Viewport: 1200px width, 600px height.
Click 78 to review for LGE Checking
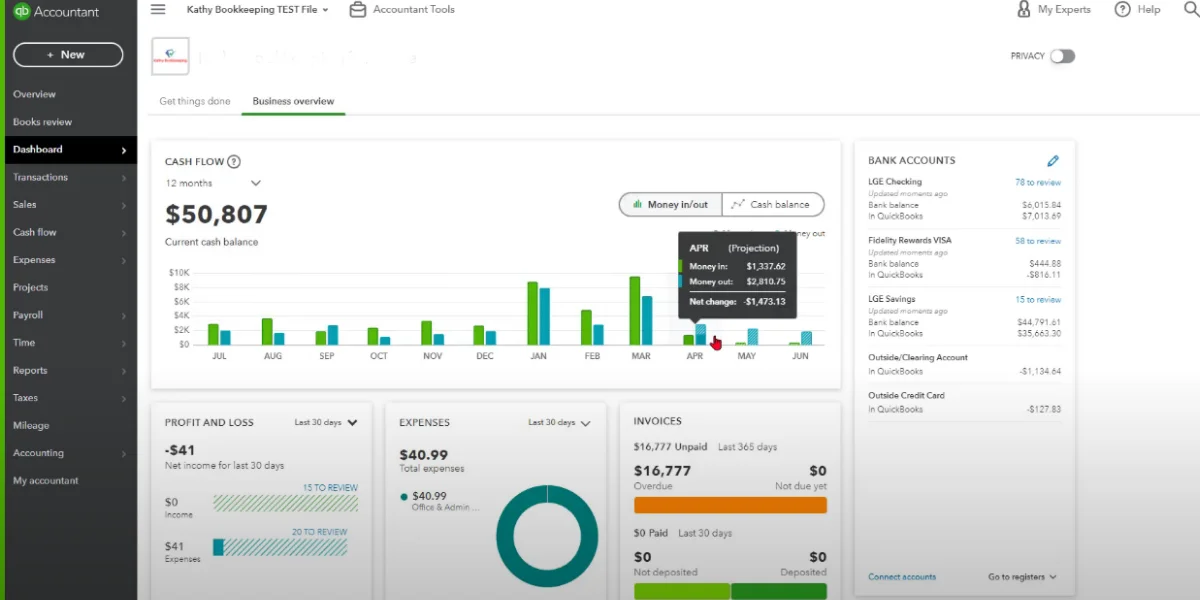point(1038,183)
